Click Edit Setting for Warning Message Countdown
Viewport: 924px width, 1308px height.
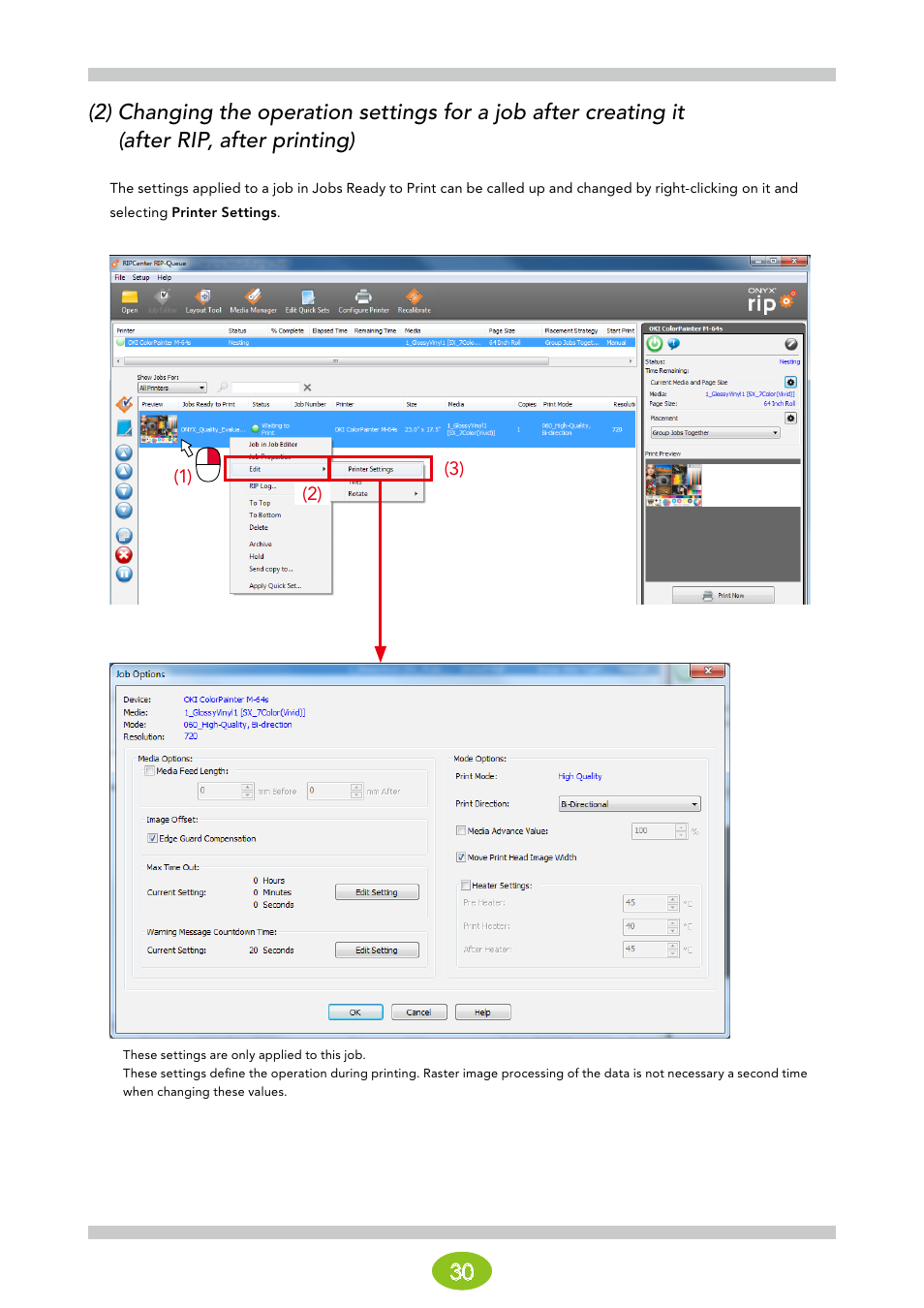tap(377, 950)
